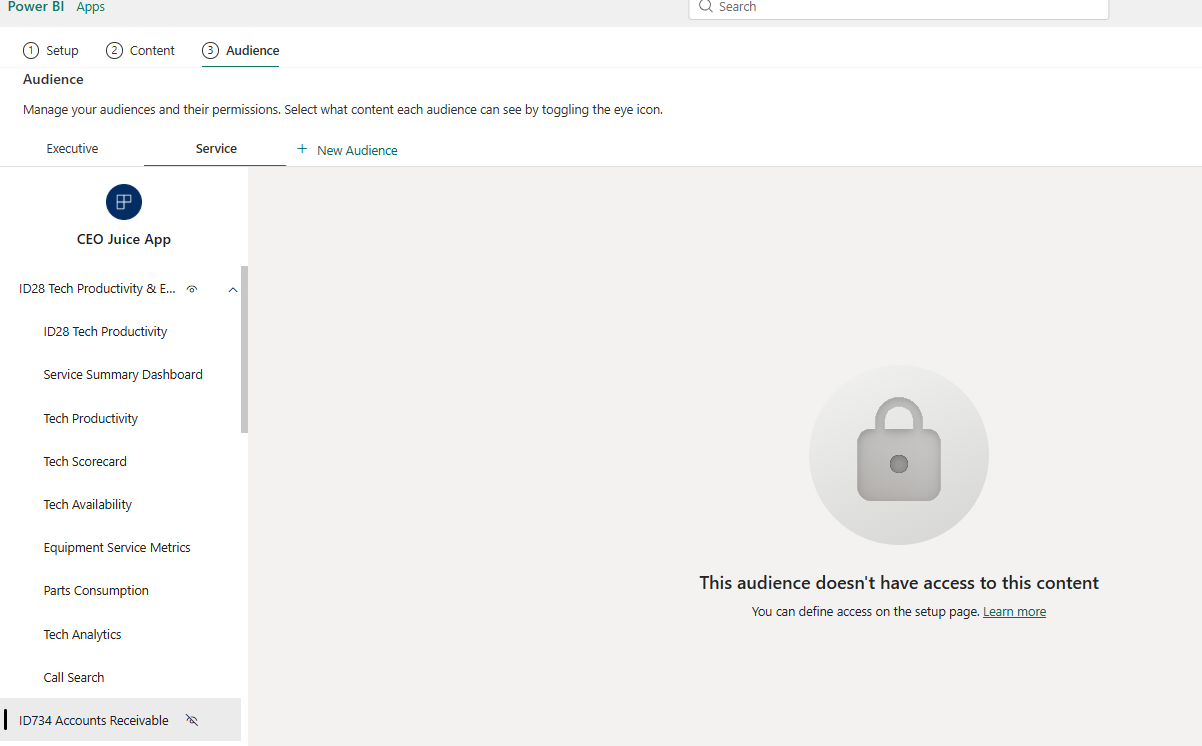Open the Learn more link
1202x746 pixels.
1014,611
